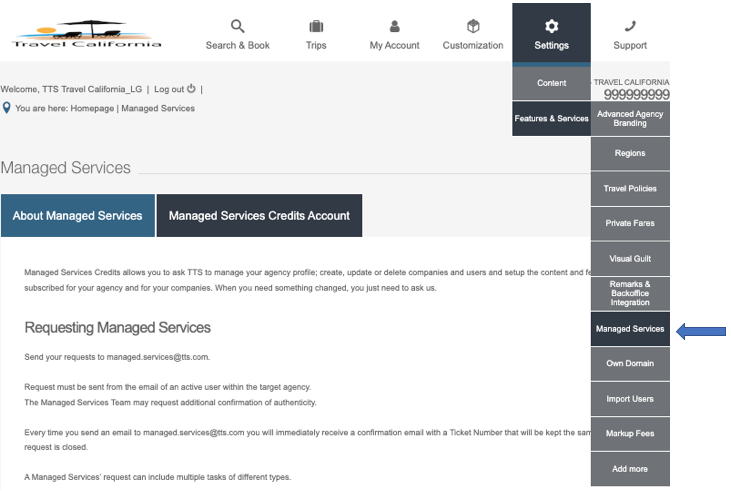This screenshot has width=731, height=491.
Task: Open the Regions menu entry
Action: coord(630,154)
